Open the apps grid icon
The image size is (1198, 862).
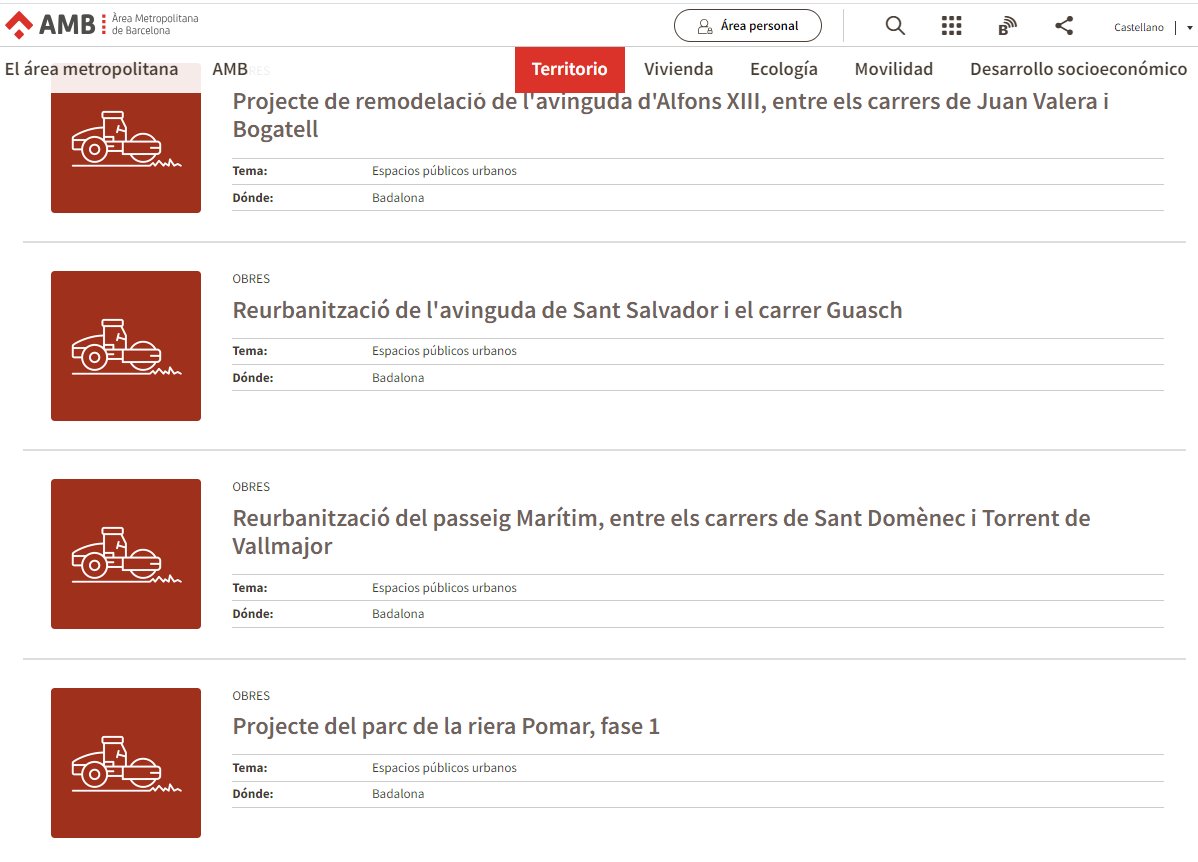coord(951,26)
